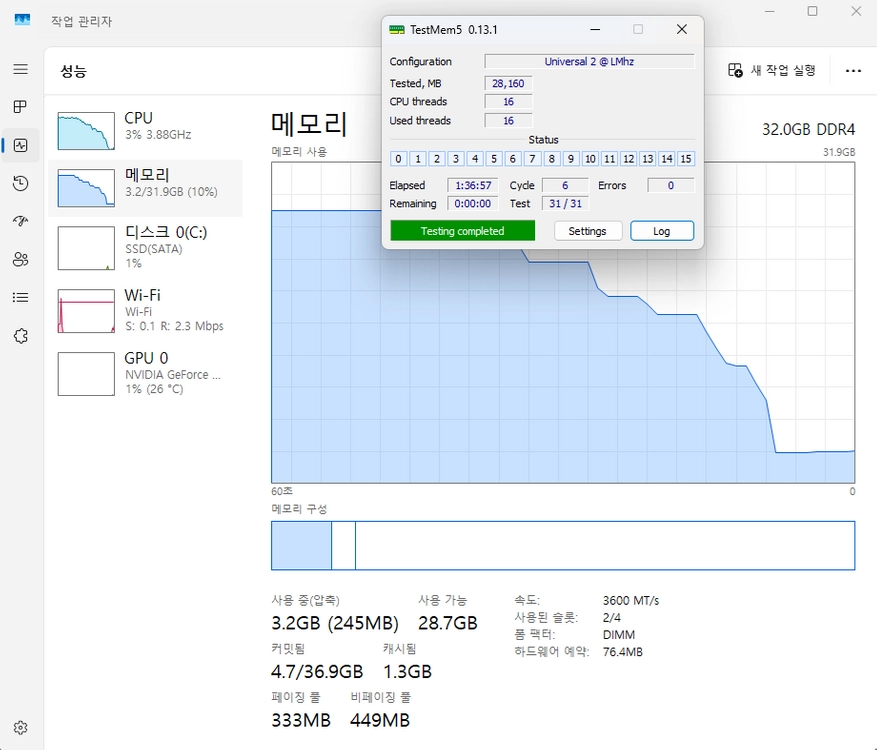Click thread status box 6 in TestMem5
Screen dimensions: 877x750
(513, 159)
